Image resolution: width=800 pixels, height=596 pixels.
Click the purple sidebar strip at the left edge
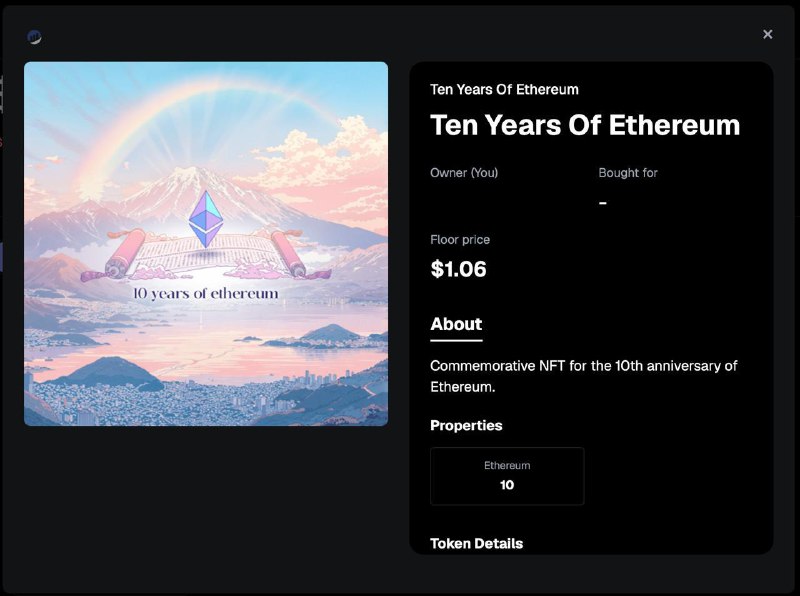pyautogui.click(x=2, y=256)
